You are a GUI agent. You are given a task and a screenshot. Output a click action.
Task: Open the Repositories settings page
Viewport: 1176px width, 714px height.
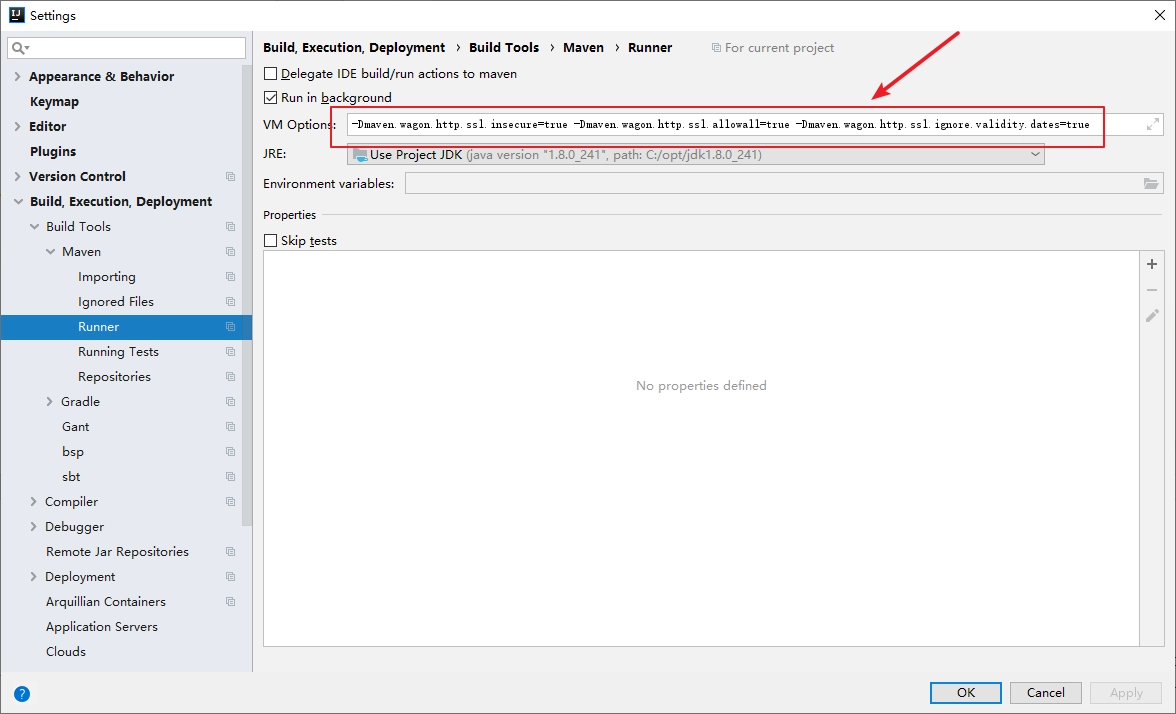click(x=114, y=376)
